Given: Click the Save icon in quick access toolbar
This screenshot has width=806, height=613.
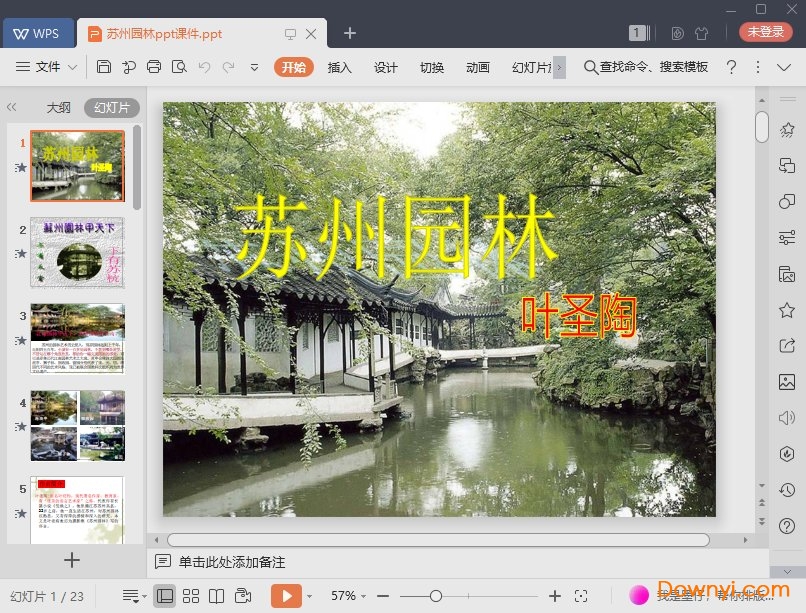Looking at the screenshot, I should (x=106, y=67).
